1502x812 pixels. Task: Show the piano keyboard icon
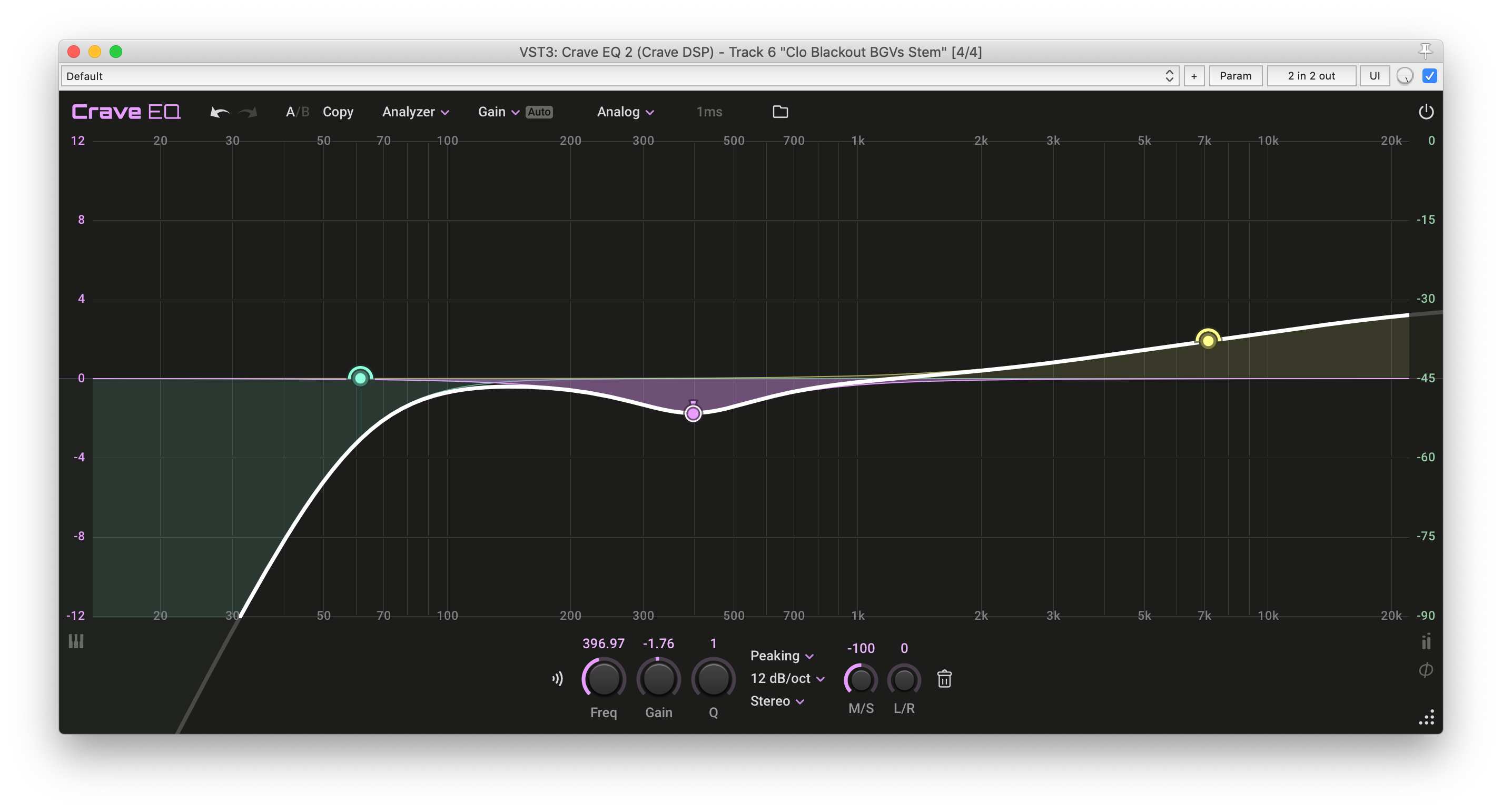point(76,641)
